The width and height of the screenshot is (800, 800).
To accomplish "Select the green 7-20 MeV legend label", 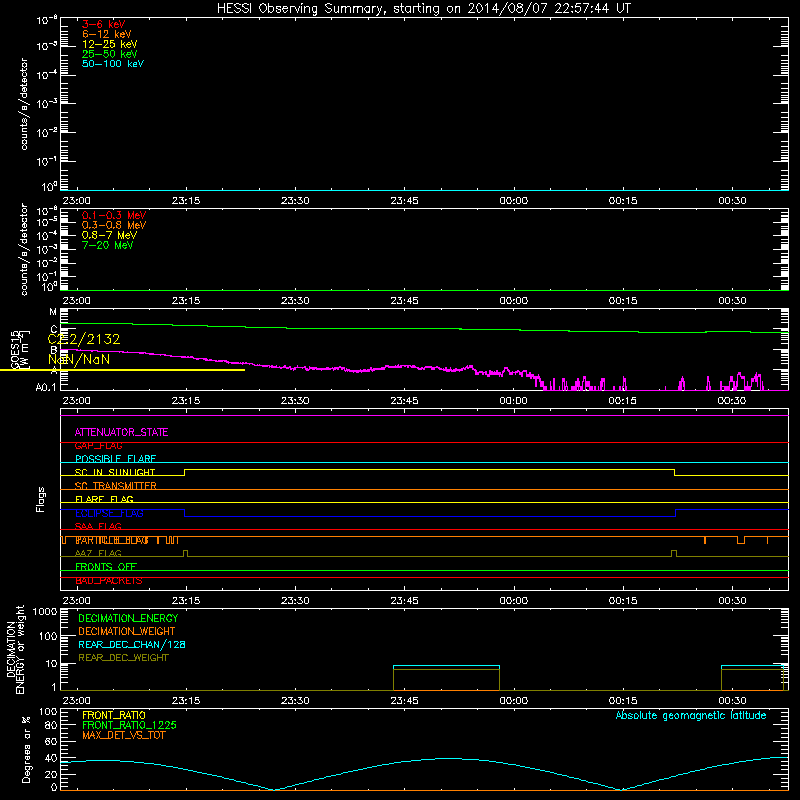I will click(107, 245).
